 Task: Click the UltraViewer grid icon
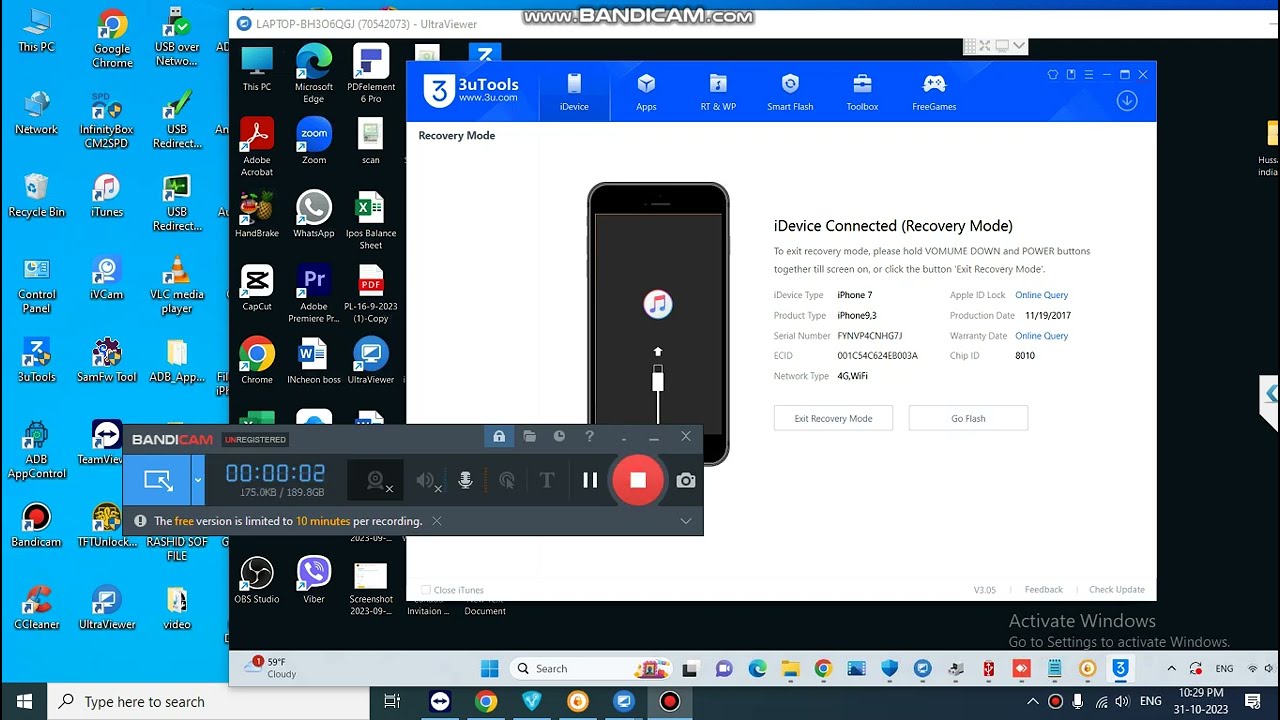pos(969,45)
